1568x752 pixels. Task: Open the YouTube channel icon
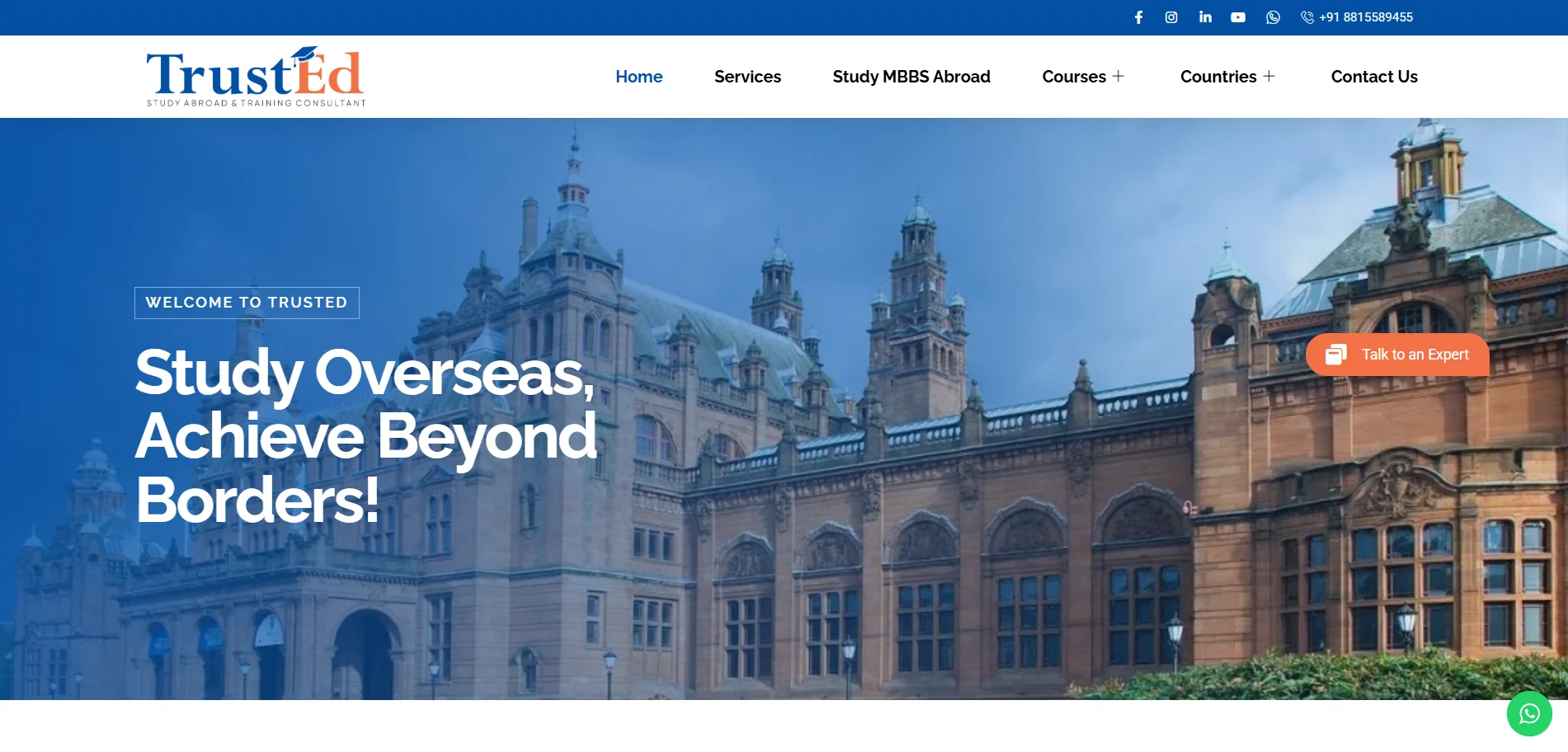(x=1238, y=17)
